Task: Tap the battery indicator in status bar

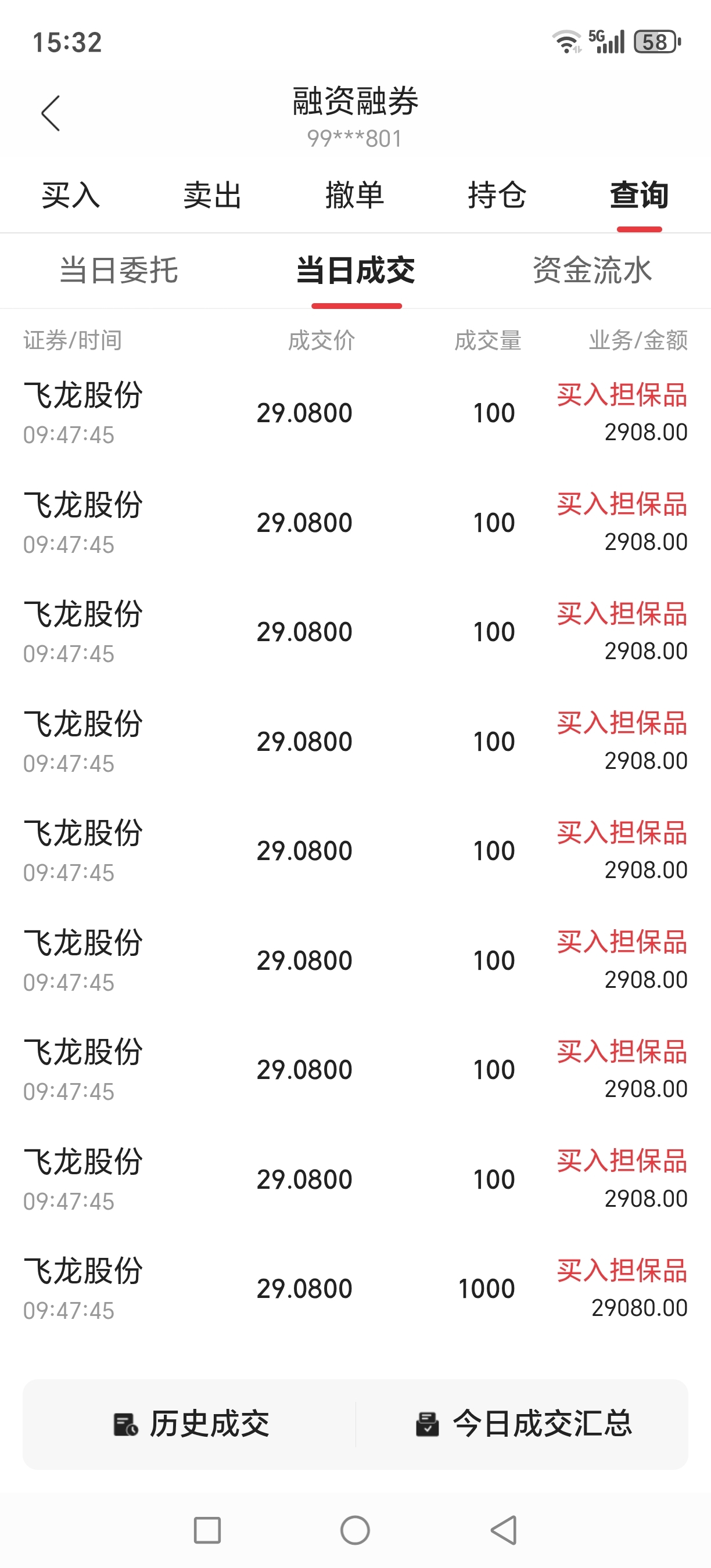Action: (657, 42)
